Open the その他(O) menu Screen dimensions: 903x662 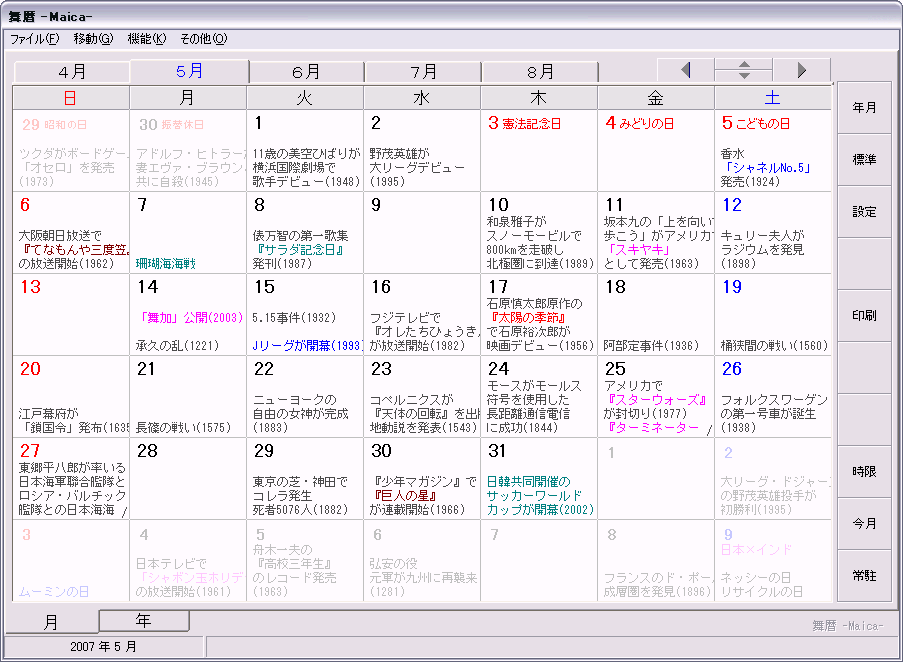pos(204,39)
